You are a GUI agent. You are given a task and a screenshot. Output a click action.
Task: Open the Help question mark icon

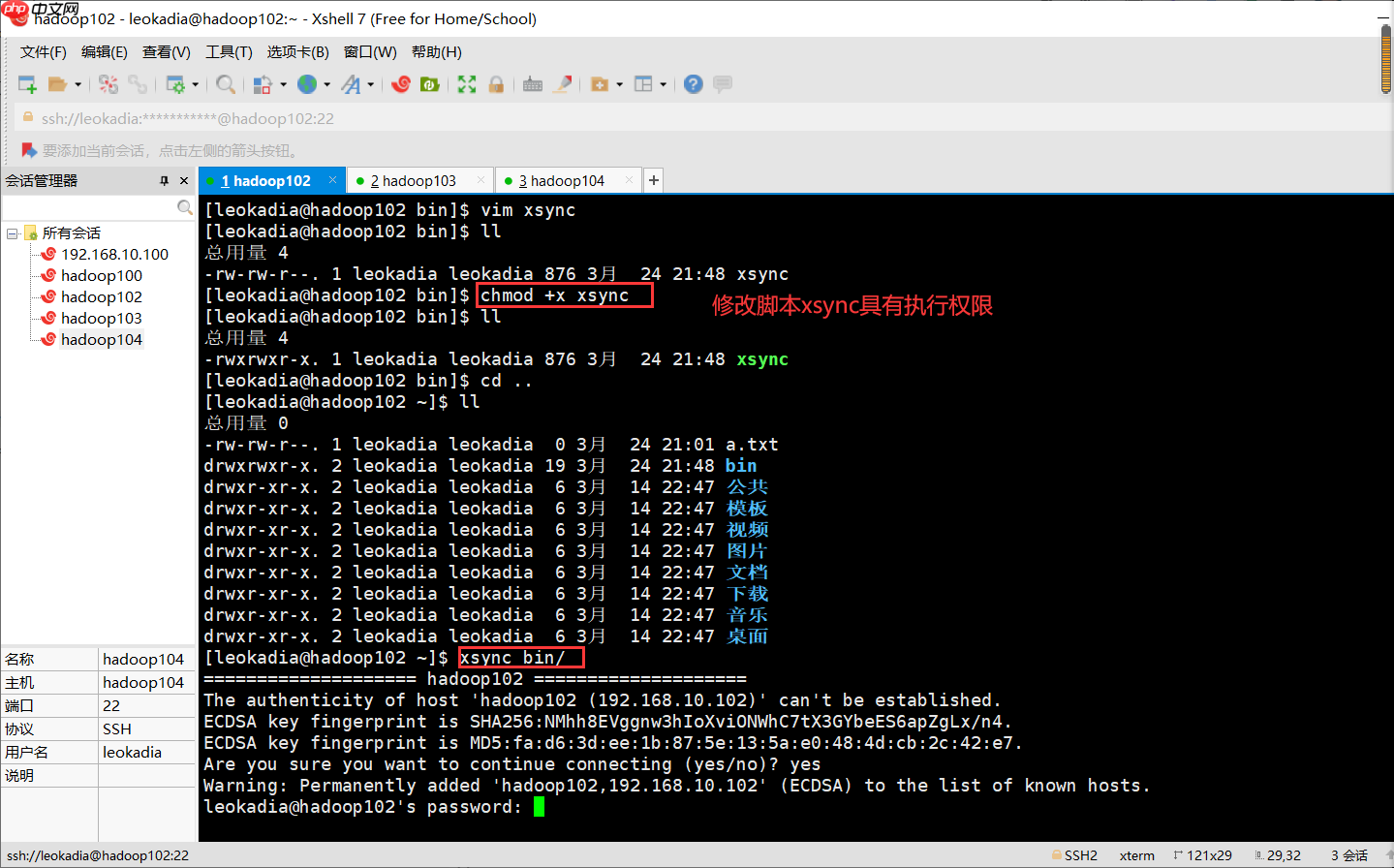point(693,85)
